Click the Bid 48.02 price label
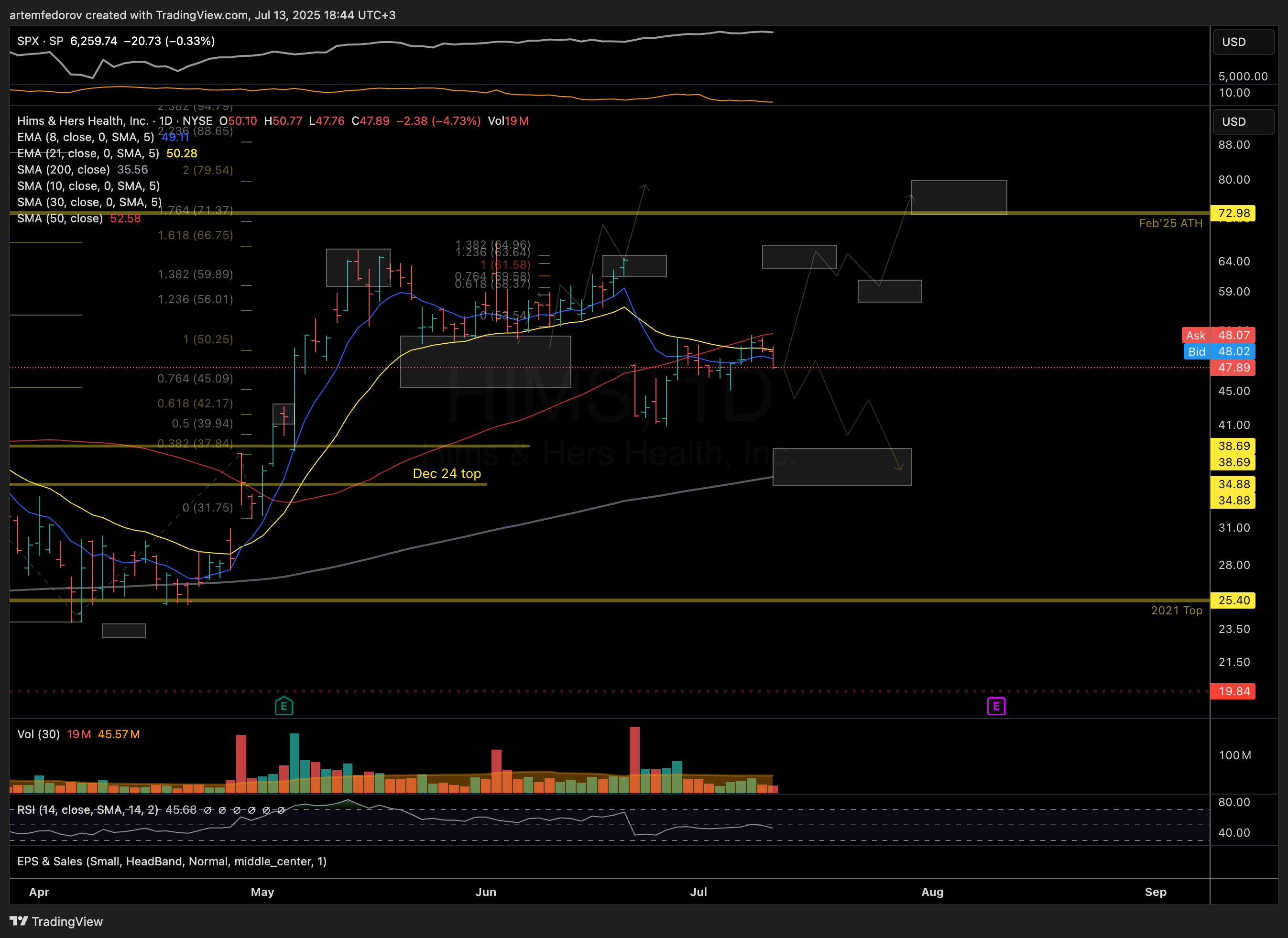1288x938 pixels. click(1220, 351)
